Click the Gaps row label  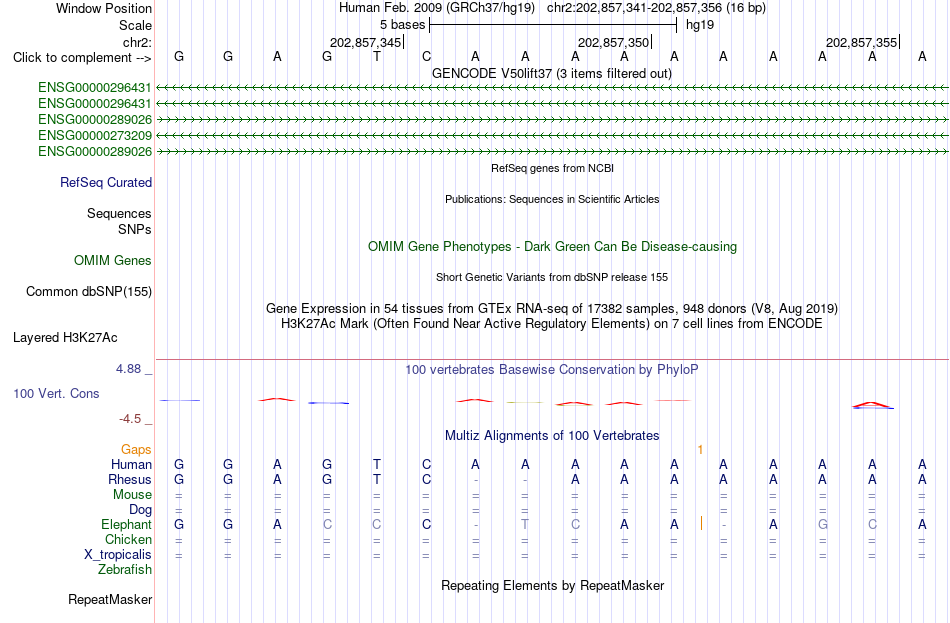[x=136, y=449]
